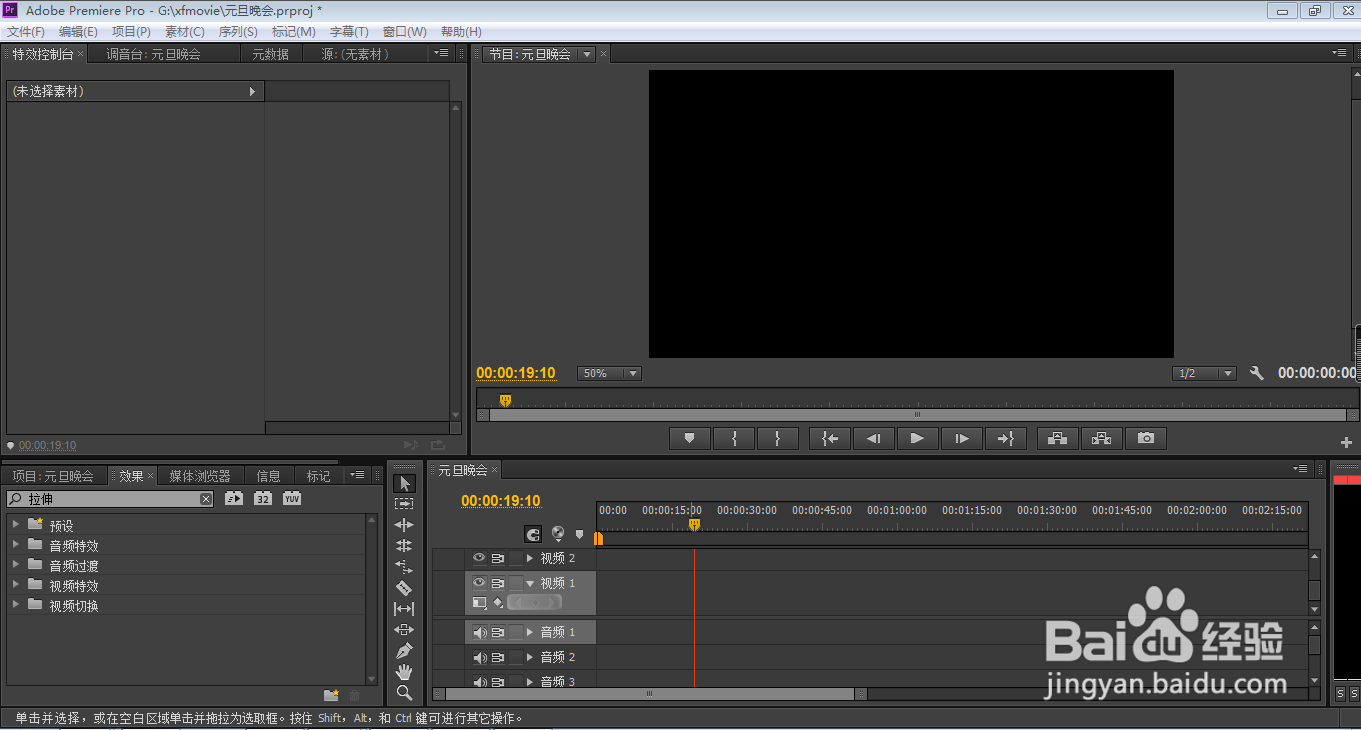Image resolution: width=1361 pixels, height=730 pixels.
Task: Expand 音频 2 track
Action: coord(530,657)
